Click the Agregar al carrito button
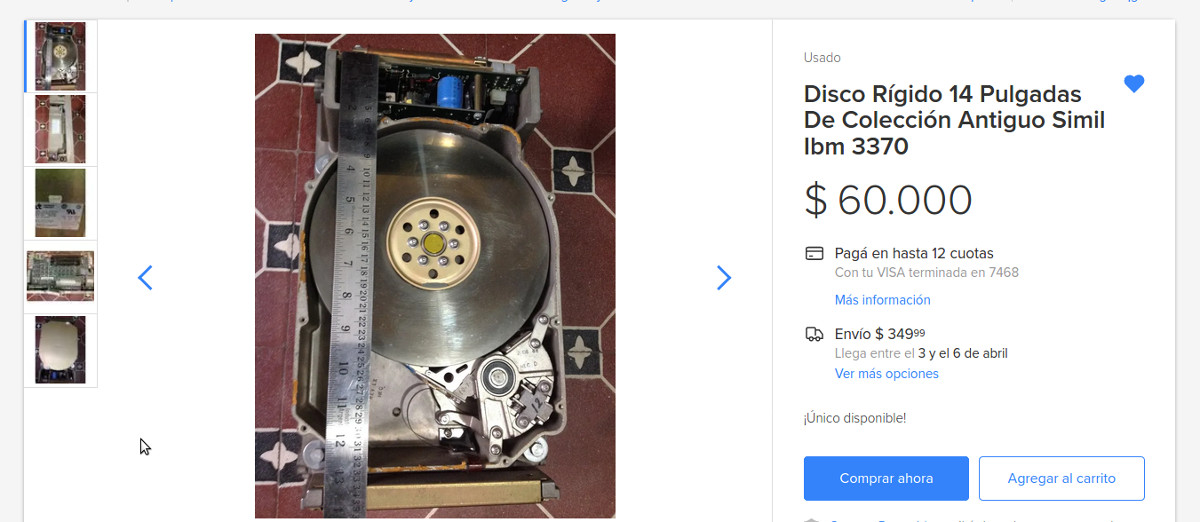Screen dimensions: 1200x522 (x=1061, y=478)
